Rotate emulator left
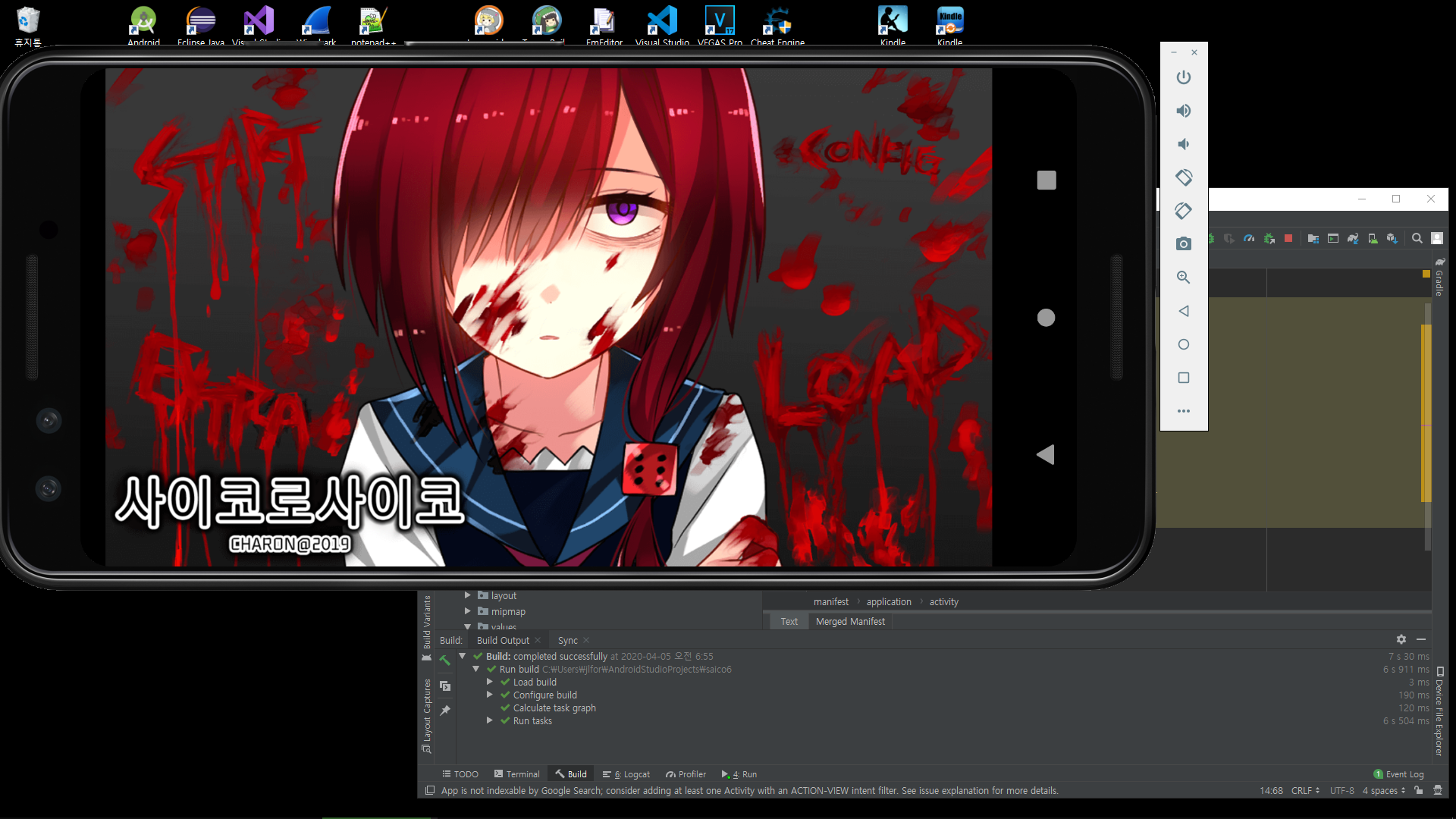Screen dimensions: 1456x819 pyautogui.click(x=1183, y=177)
